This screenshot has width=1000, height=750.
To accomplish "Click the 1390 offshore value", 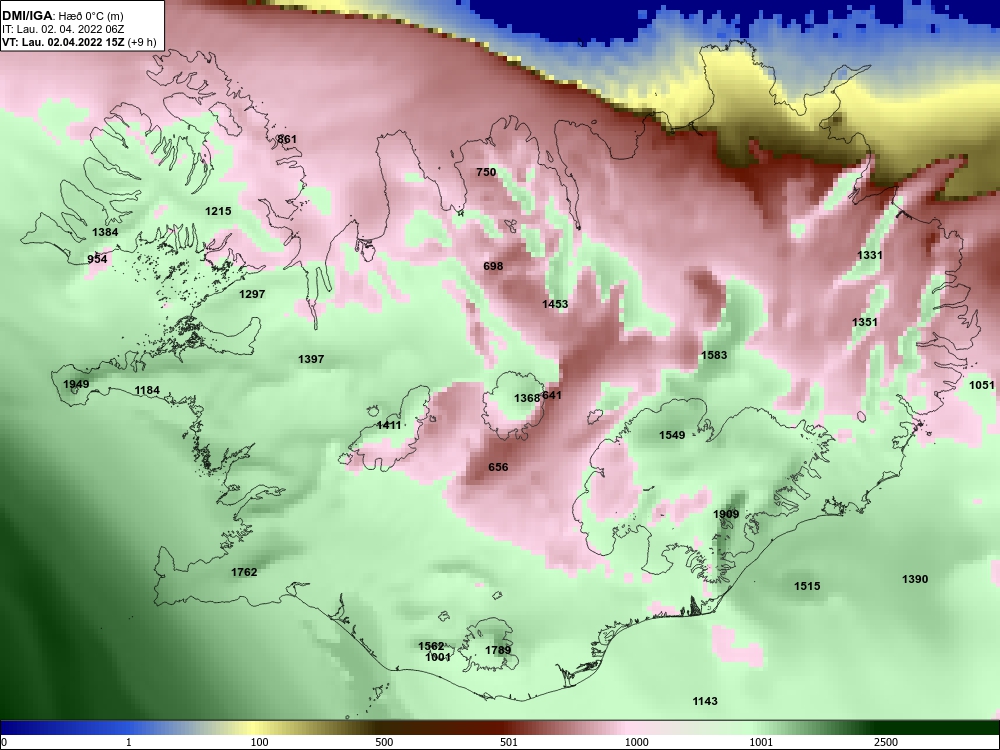I will [915, 579].
